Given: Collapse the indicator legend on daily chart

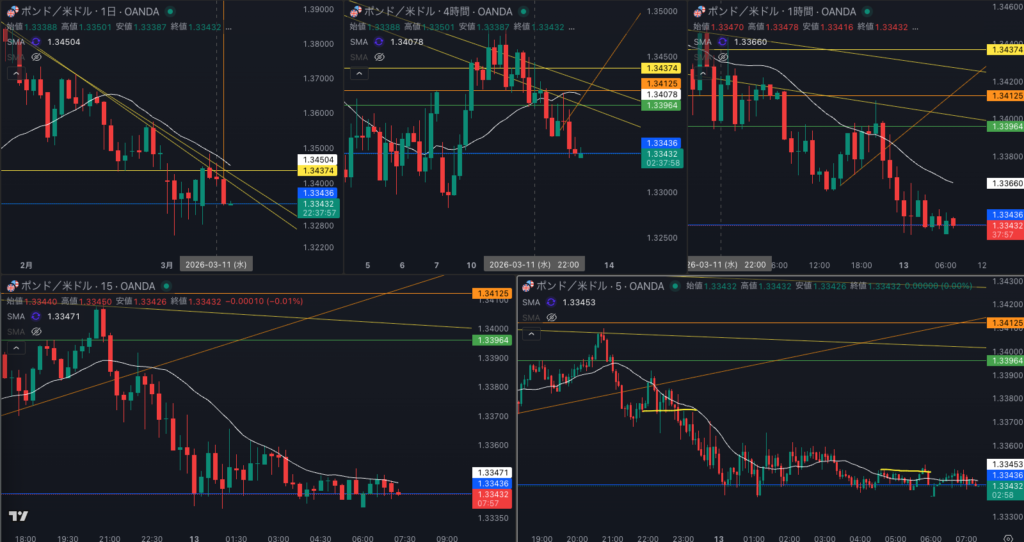Looking at the screenshot, I should coord(17,73).
